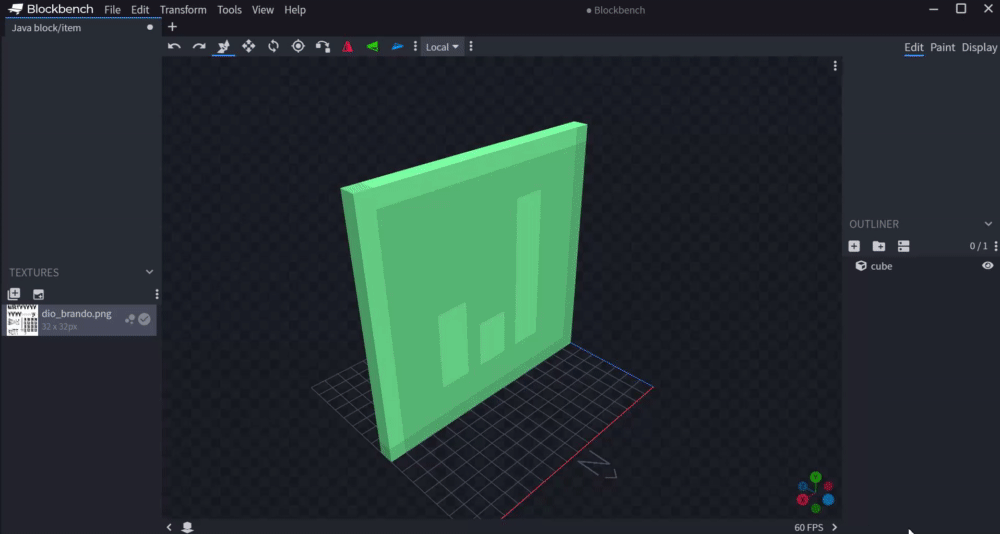The height and width of the screenshot is (534, 1000).
Task: Open Outliner panel three-dot menu
Action: [x=996, y=246]
